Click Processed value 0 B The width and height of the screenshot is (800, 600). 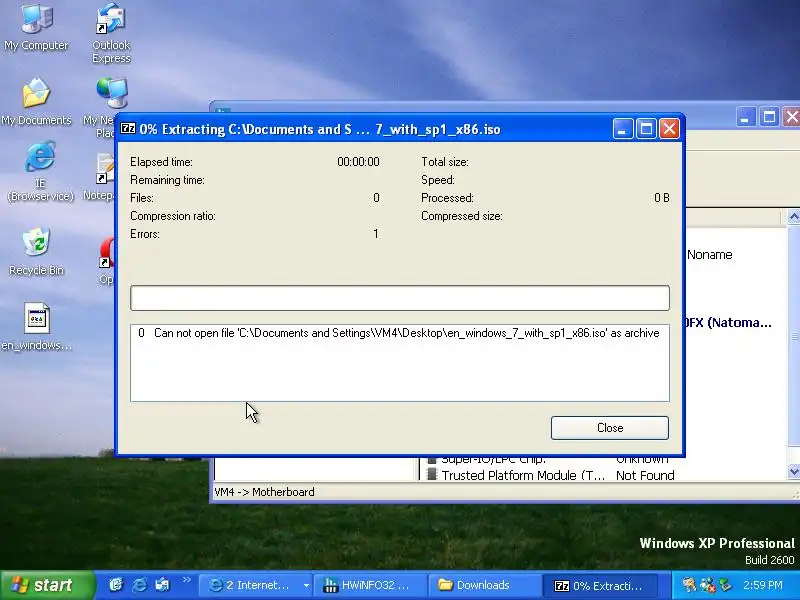point(661,198)
